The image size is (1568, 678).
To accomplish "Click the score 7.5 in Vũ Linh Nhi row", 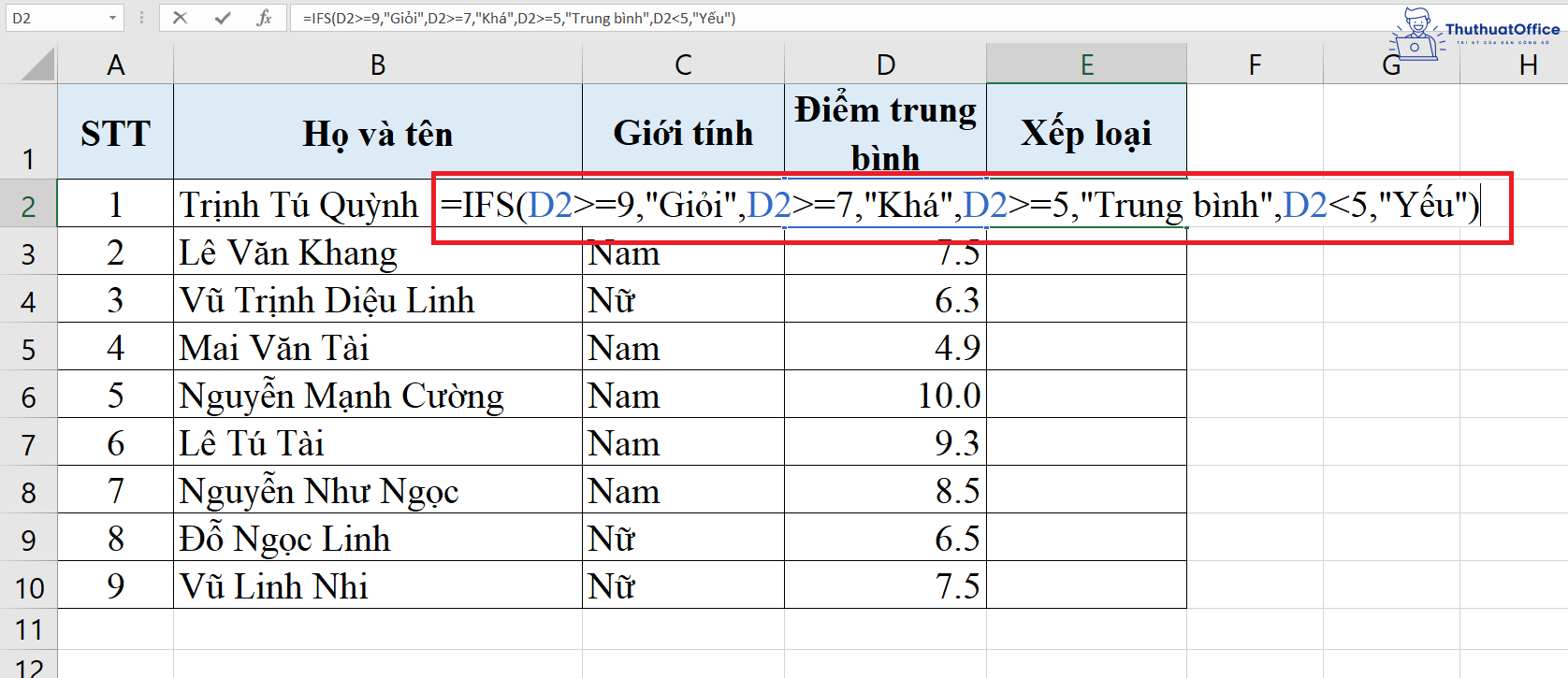I will (x=885, y=585).
